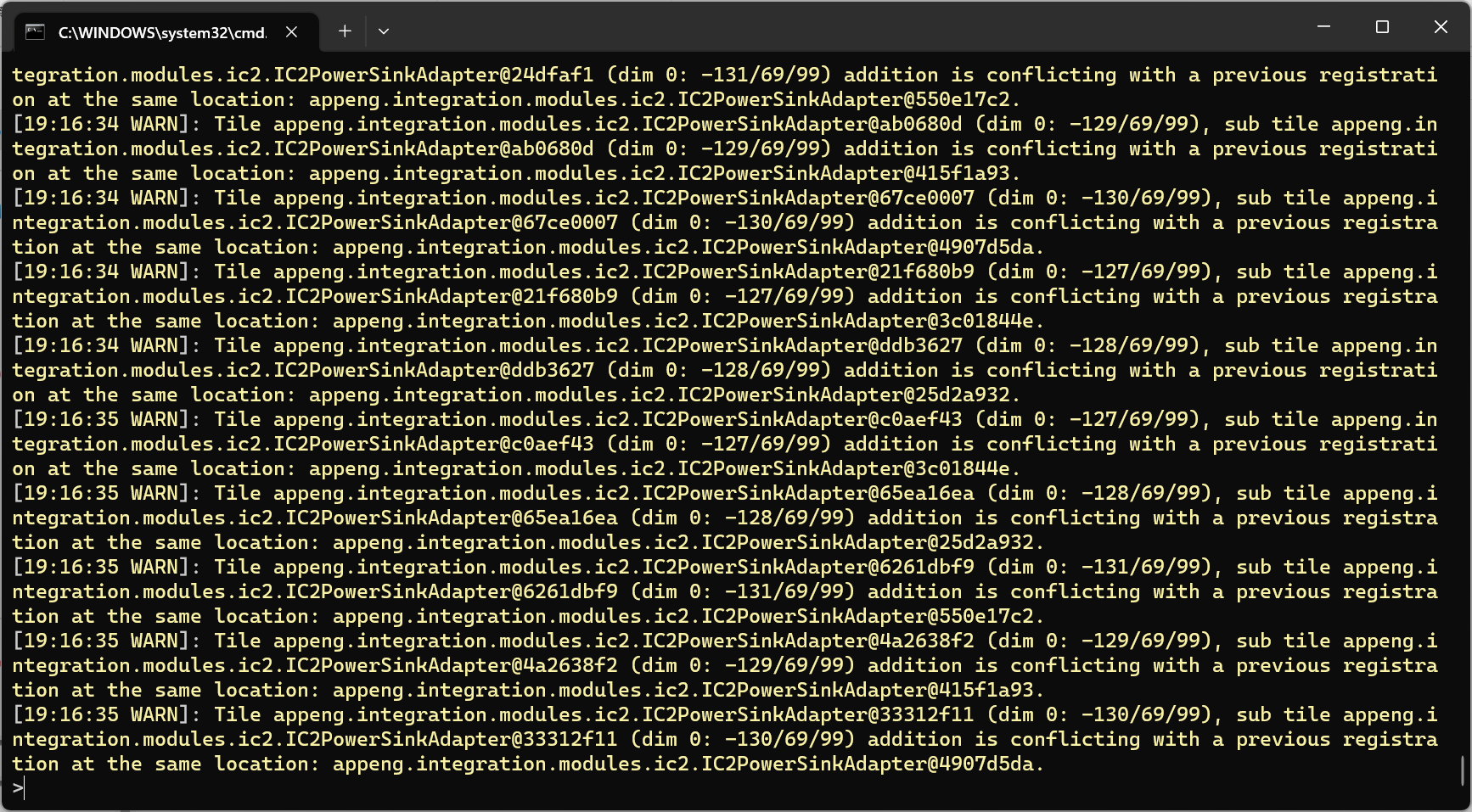Close the cmd.exe tab
1472x812 pixels.
click(291, 32)
